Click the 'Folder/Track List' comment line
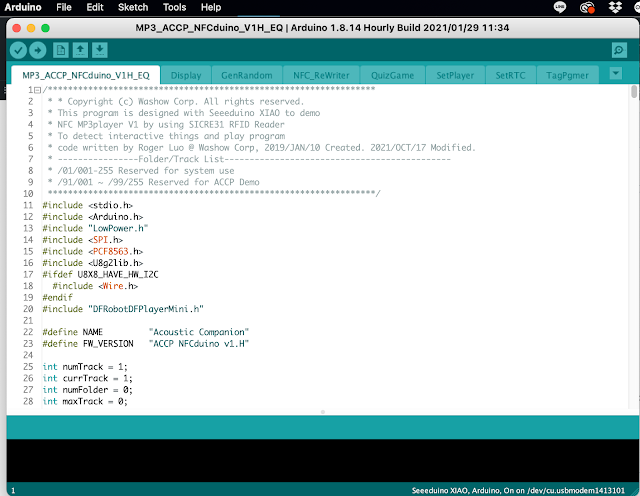 [249, 159]
